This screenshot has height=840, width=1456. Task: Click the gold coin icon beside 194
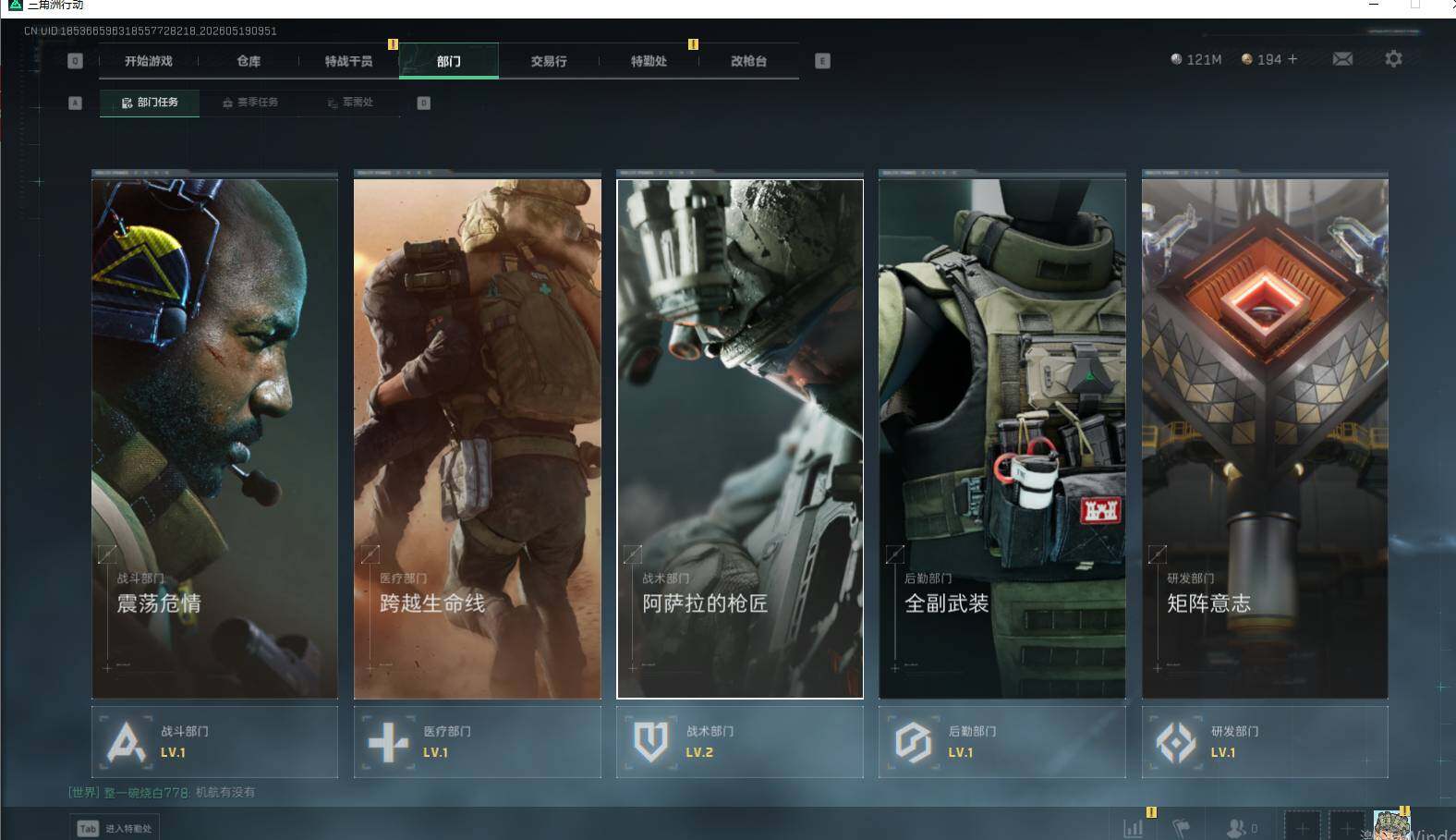(x=1247, y=59)
